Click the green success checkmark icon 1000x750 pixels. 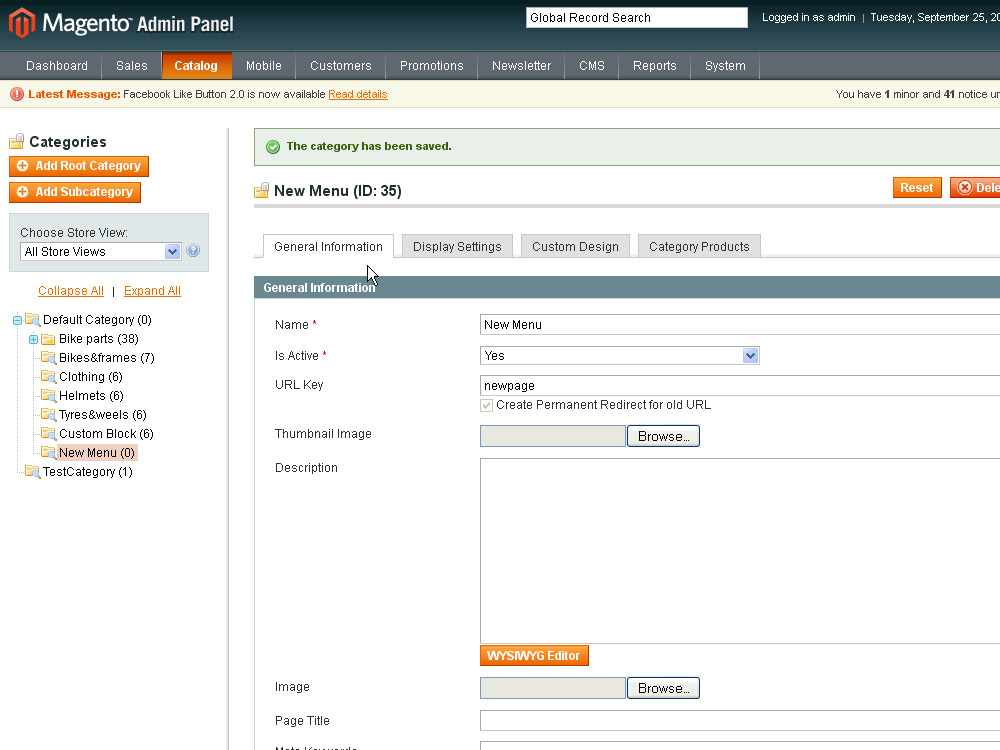click(x=273, y=147)
